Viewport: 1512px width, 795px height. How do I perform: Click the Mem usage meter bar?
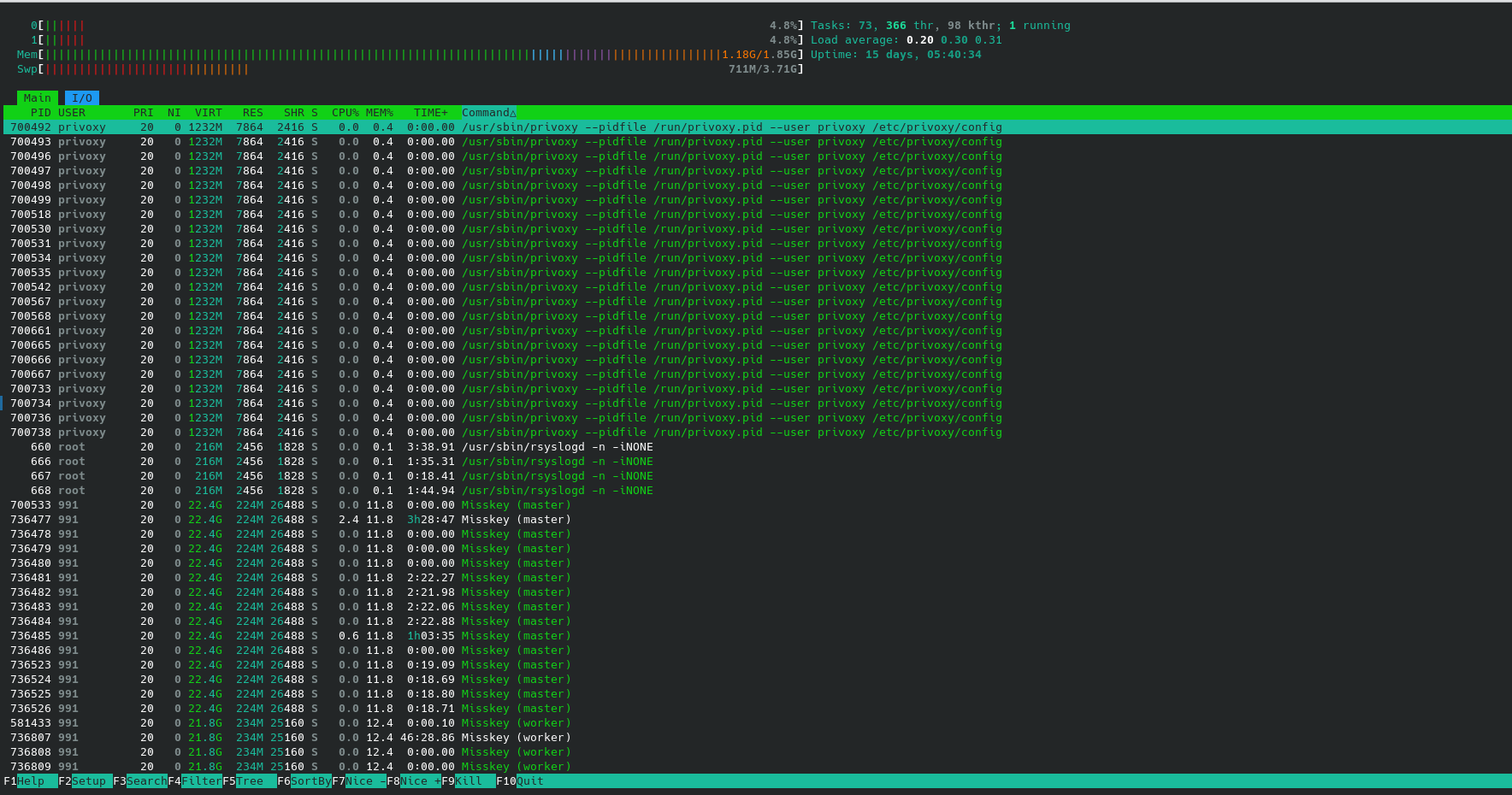tap(419, 55)
